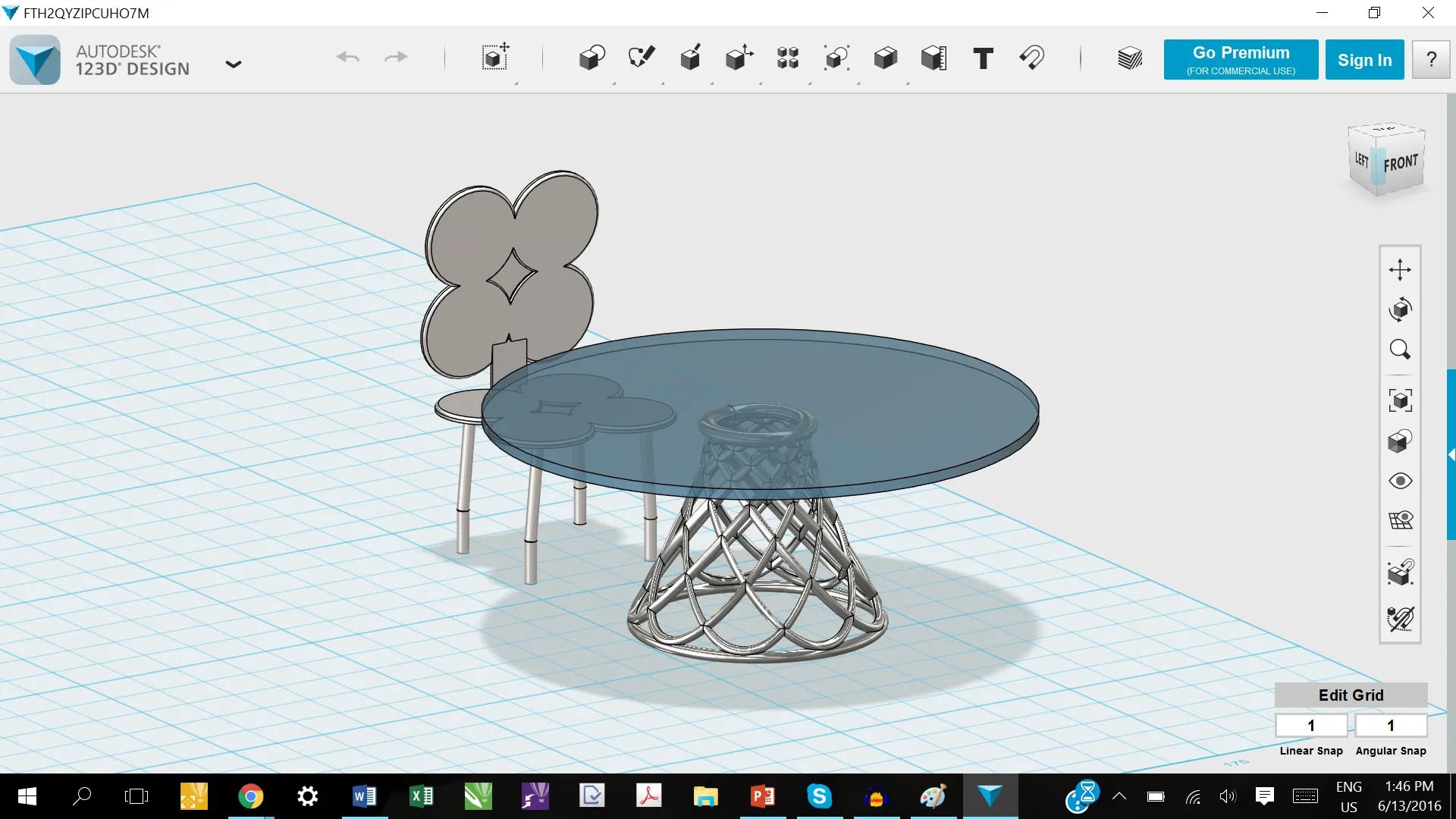Screen dimensions: 1456x819
Task: Open the Sketch tool
Action: [x=641, y=58]
